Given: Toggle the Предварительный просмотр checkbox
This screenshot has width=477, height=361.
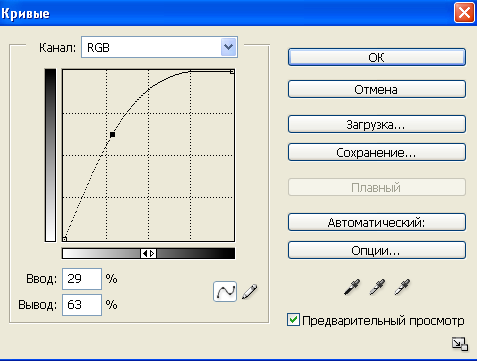Looking at the screenshot, I should (293, 320).
